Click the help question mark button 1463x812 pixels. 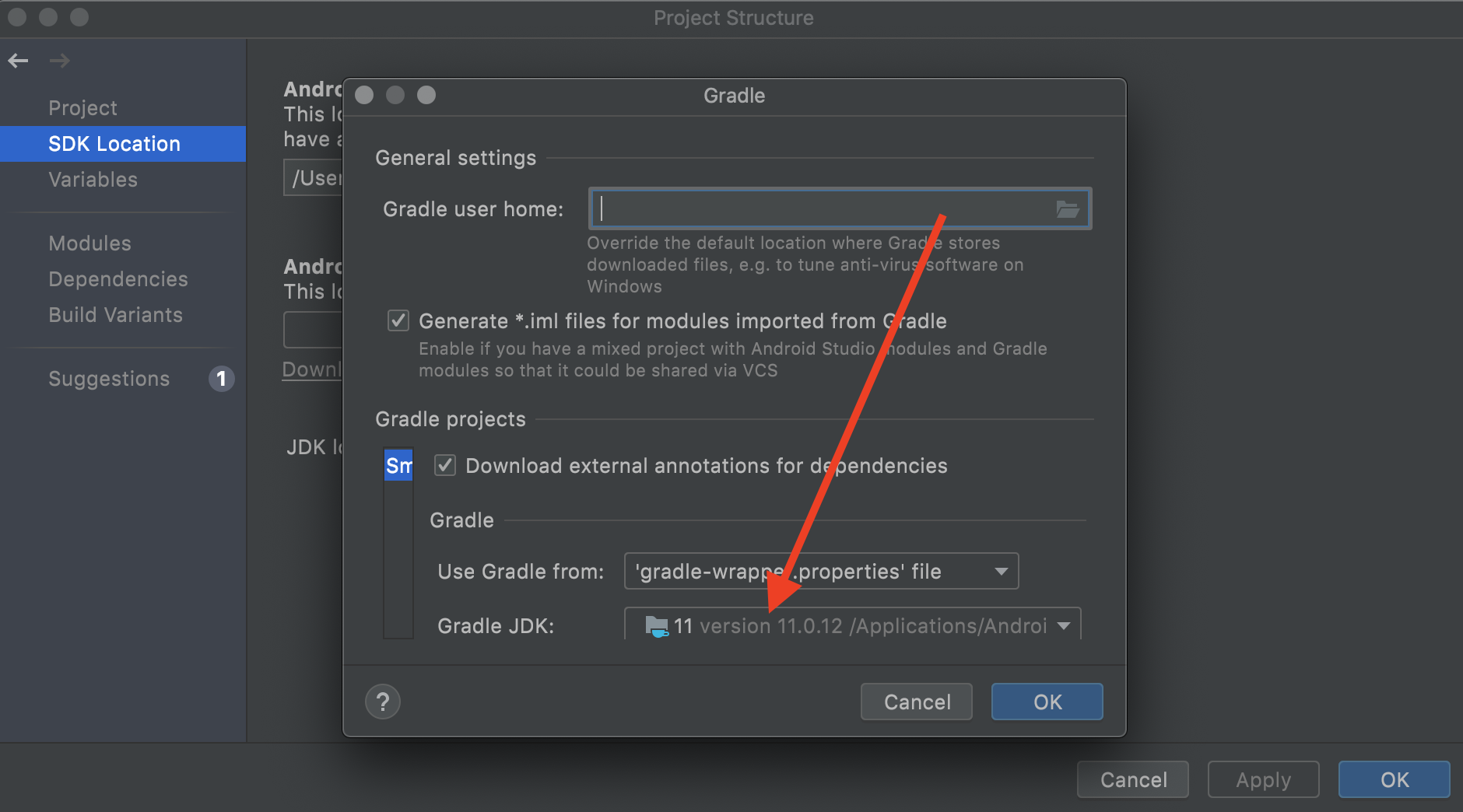pyautogui.click(x=383, y=702)
